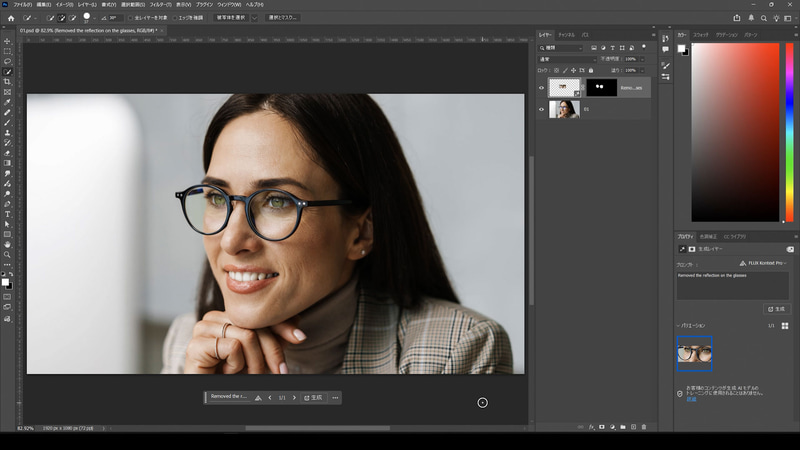Select the Move tool in the toolbar
The height and width of the screenshot is (450, 800).
point(8,42)
